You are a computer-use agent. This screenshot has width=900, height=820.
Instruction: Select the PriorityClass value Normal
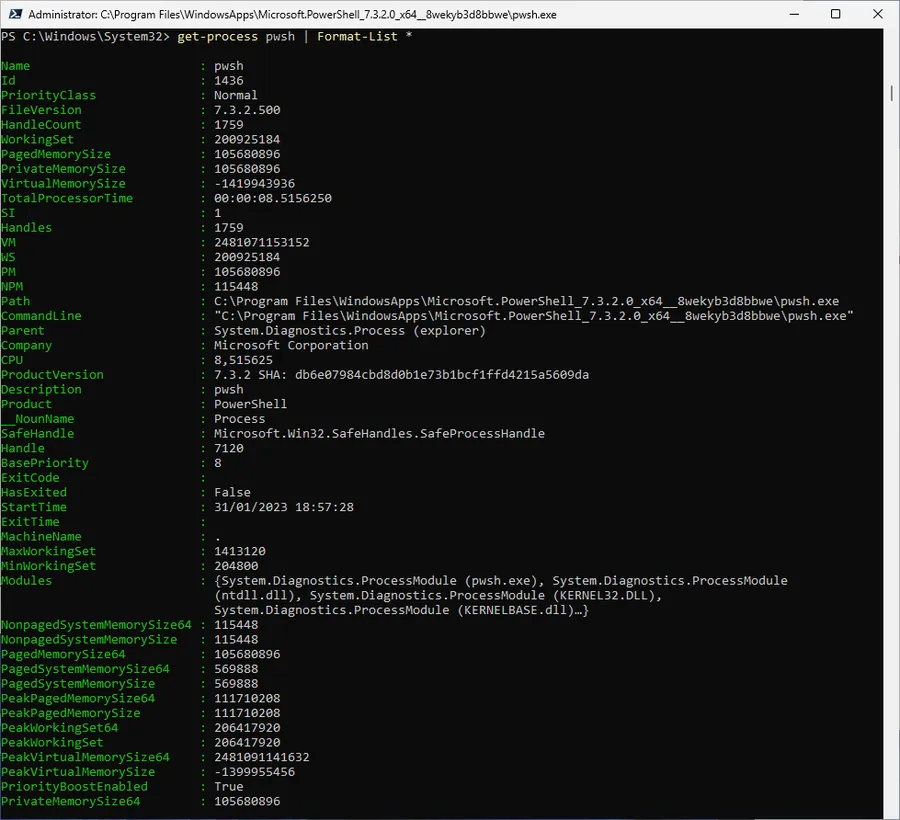tap(236, 95)
